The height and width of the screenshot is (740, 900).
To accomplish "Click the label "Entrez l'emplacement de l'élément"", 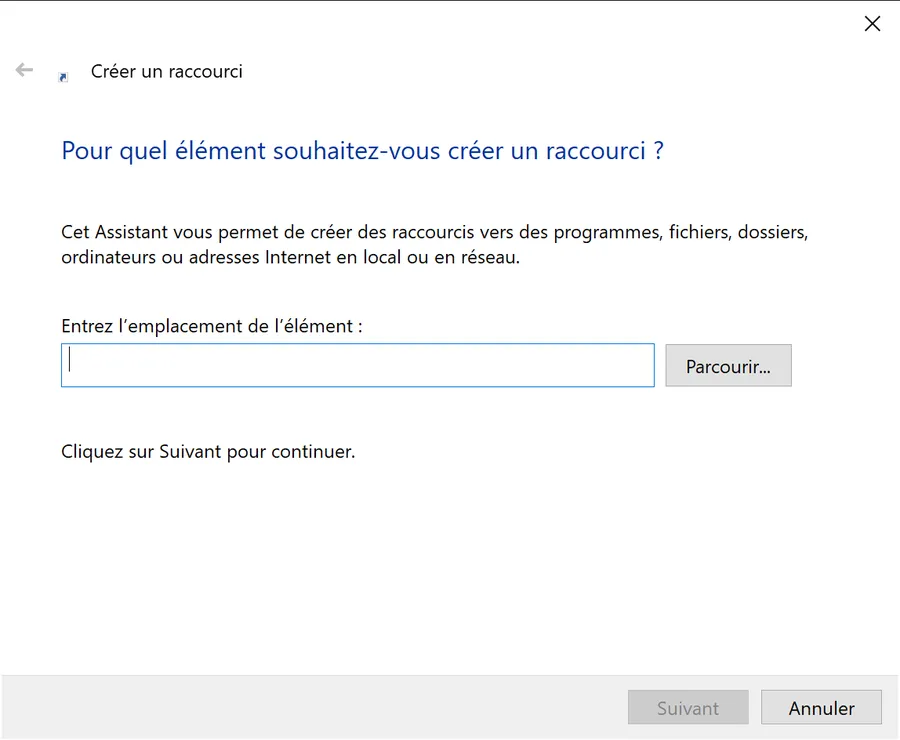I will [x=212, y=326].
